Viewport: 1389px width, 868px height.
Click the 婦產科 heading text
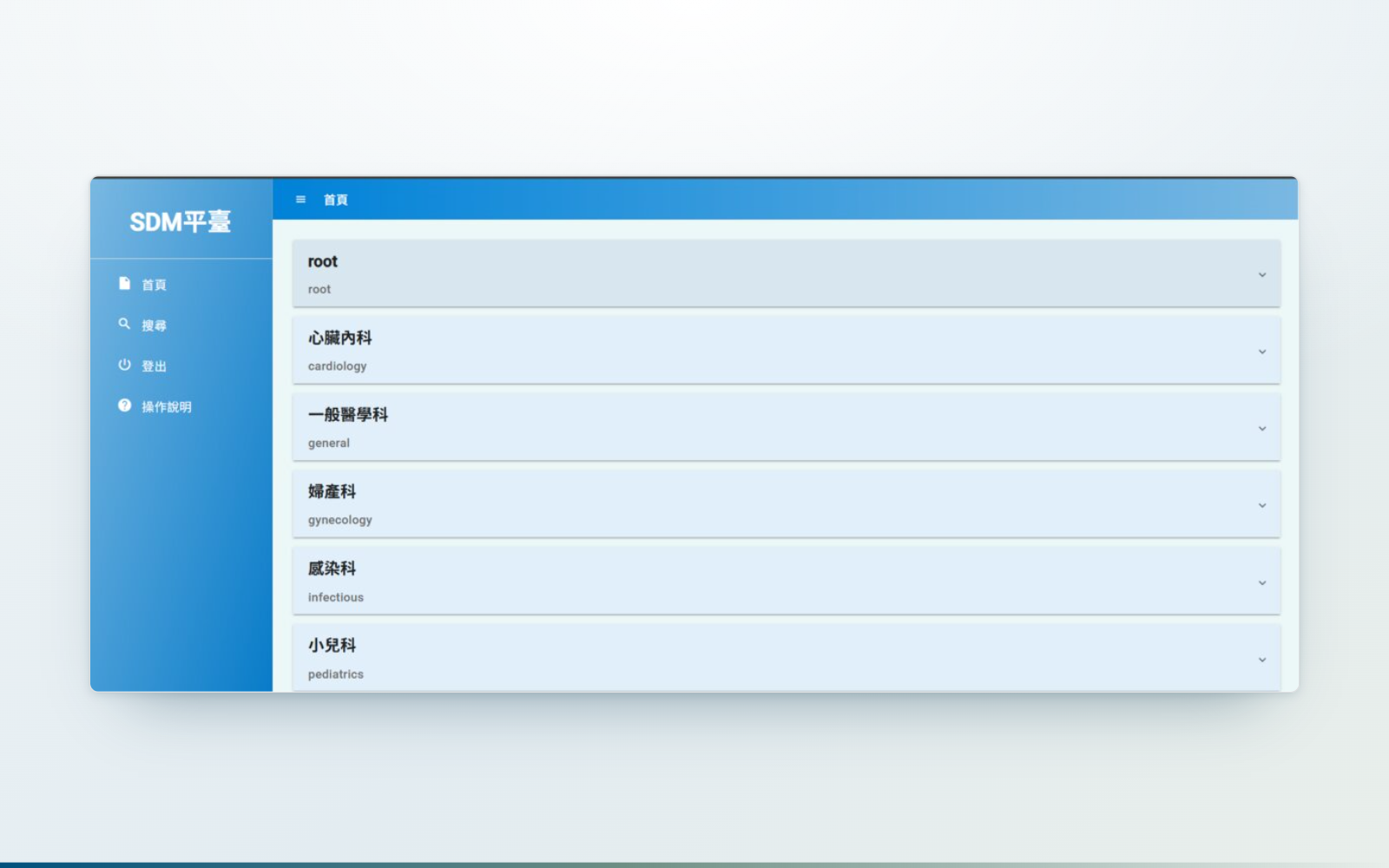[332, 491]
